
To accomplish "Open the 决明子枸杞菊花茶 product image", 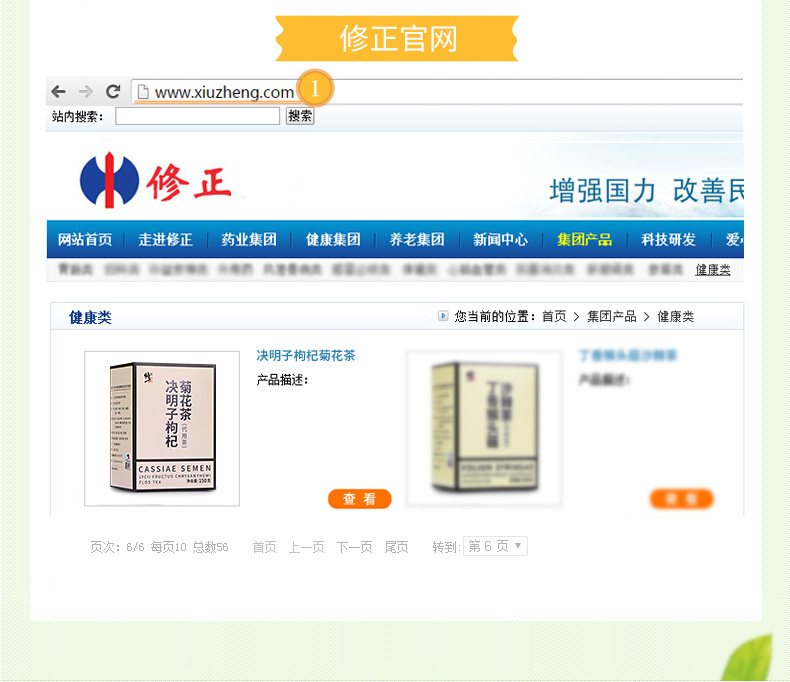I will coord(162,429).
